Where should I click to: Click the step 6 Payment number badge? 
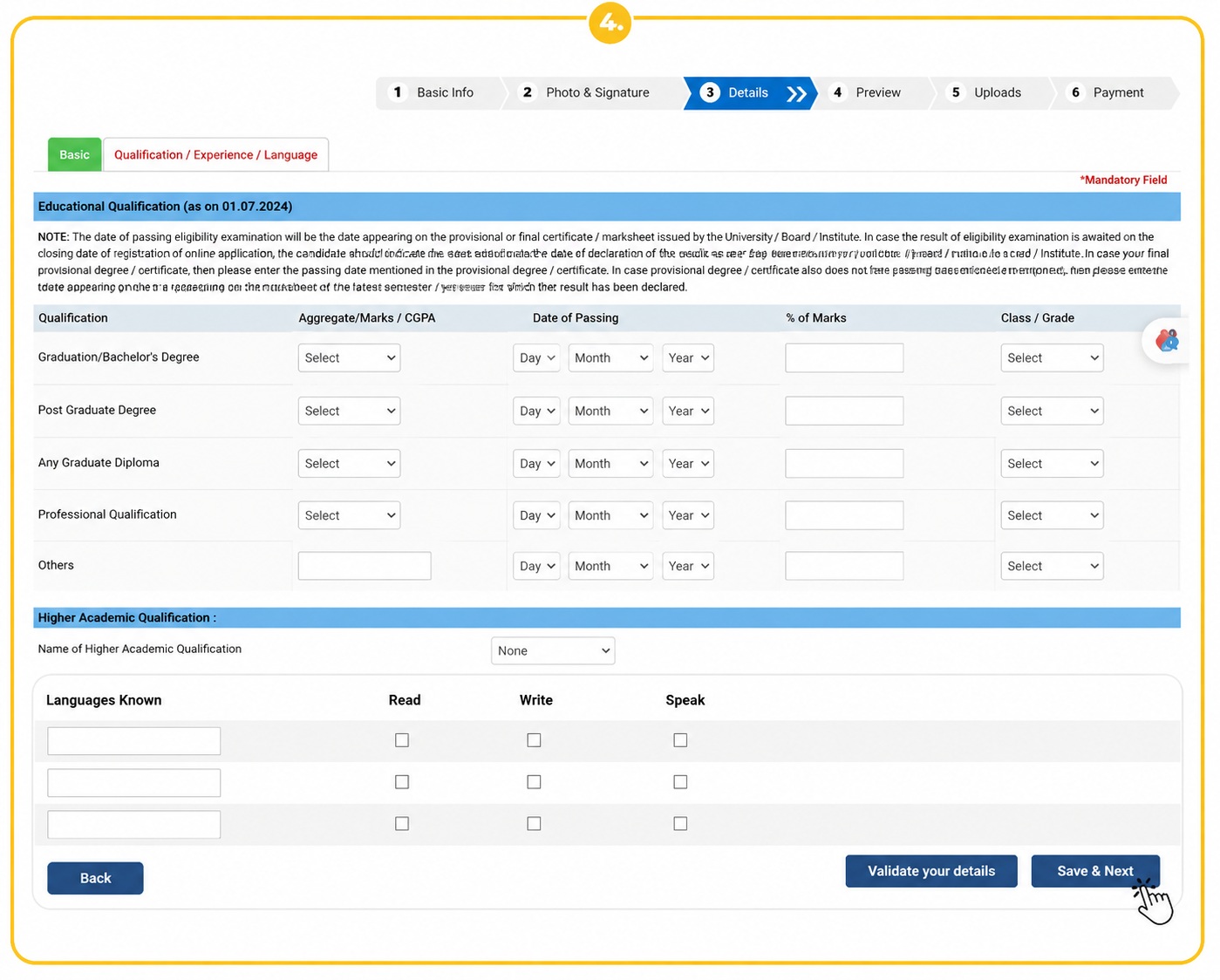click(x=1075, y=92)
